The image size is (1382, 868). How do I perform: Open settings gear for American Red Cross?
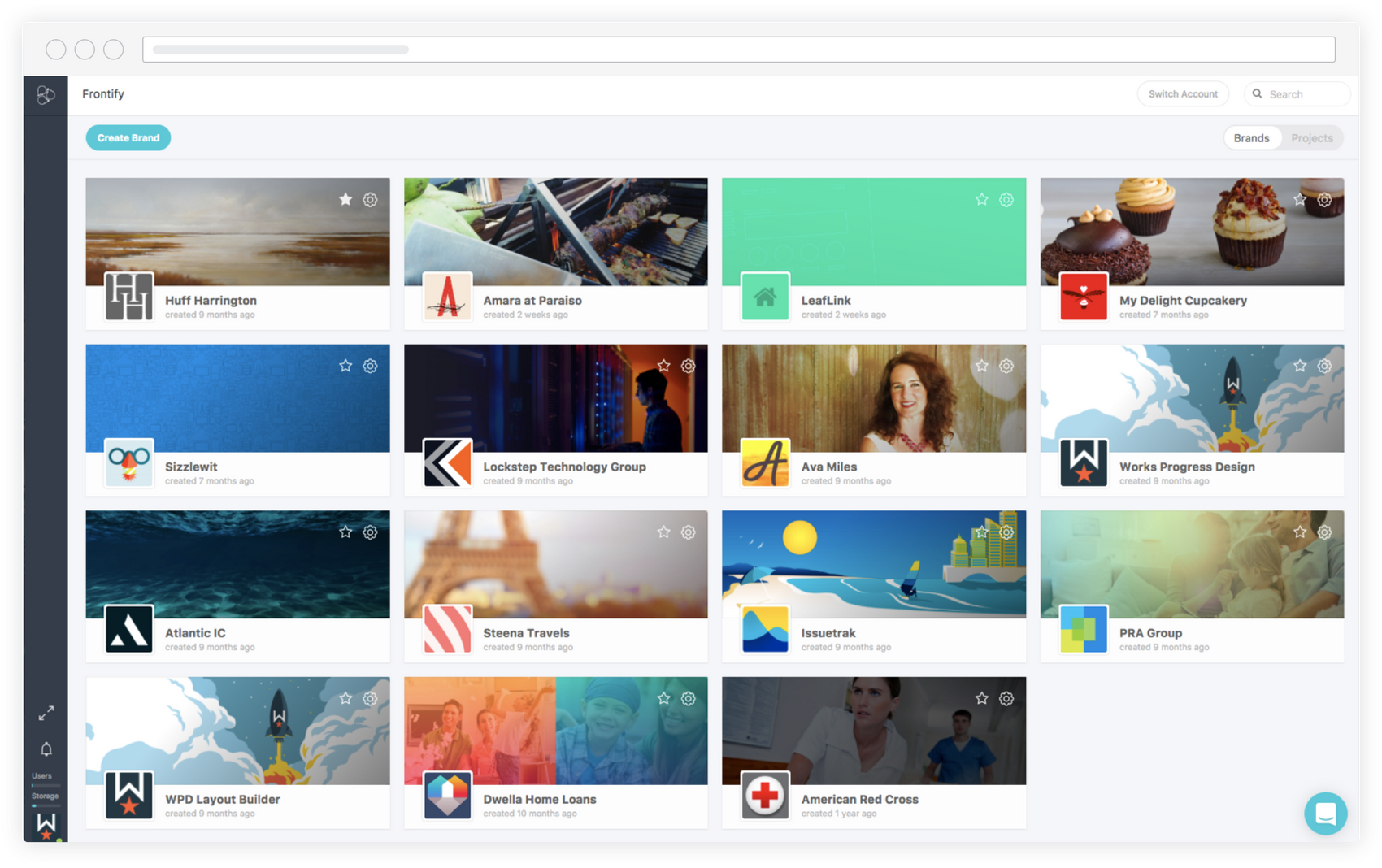[1006, 699]
